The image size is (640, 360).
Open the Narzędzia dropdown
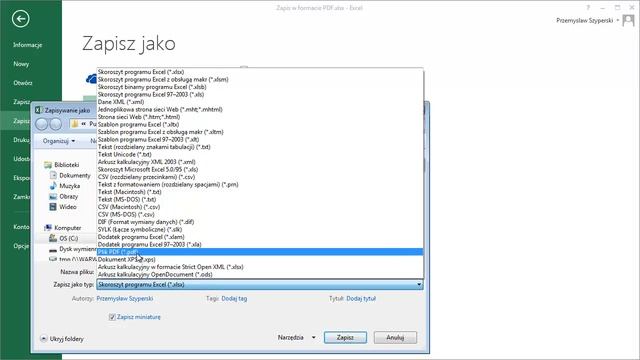(x=296, y=338)
